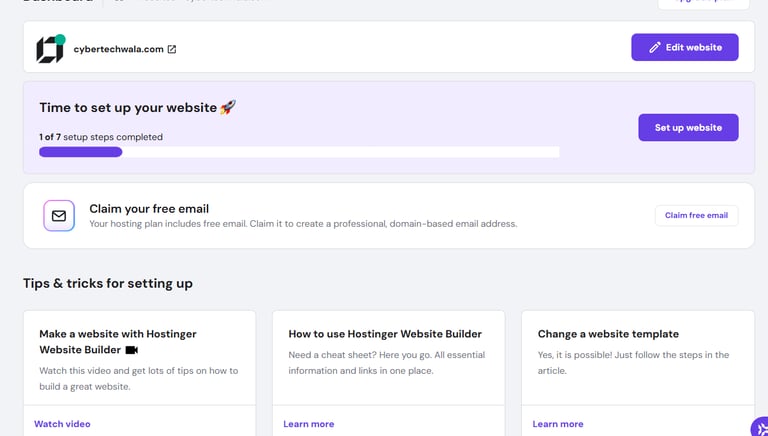Click the cybertechwala.com domain name
This screenshot has width=768, height=436.
point(118,49)
